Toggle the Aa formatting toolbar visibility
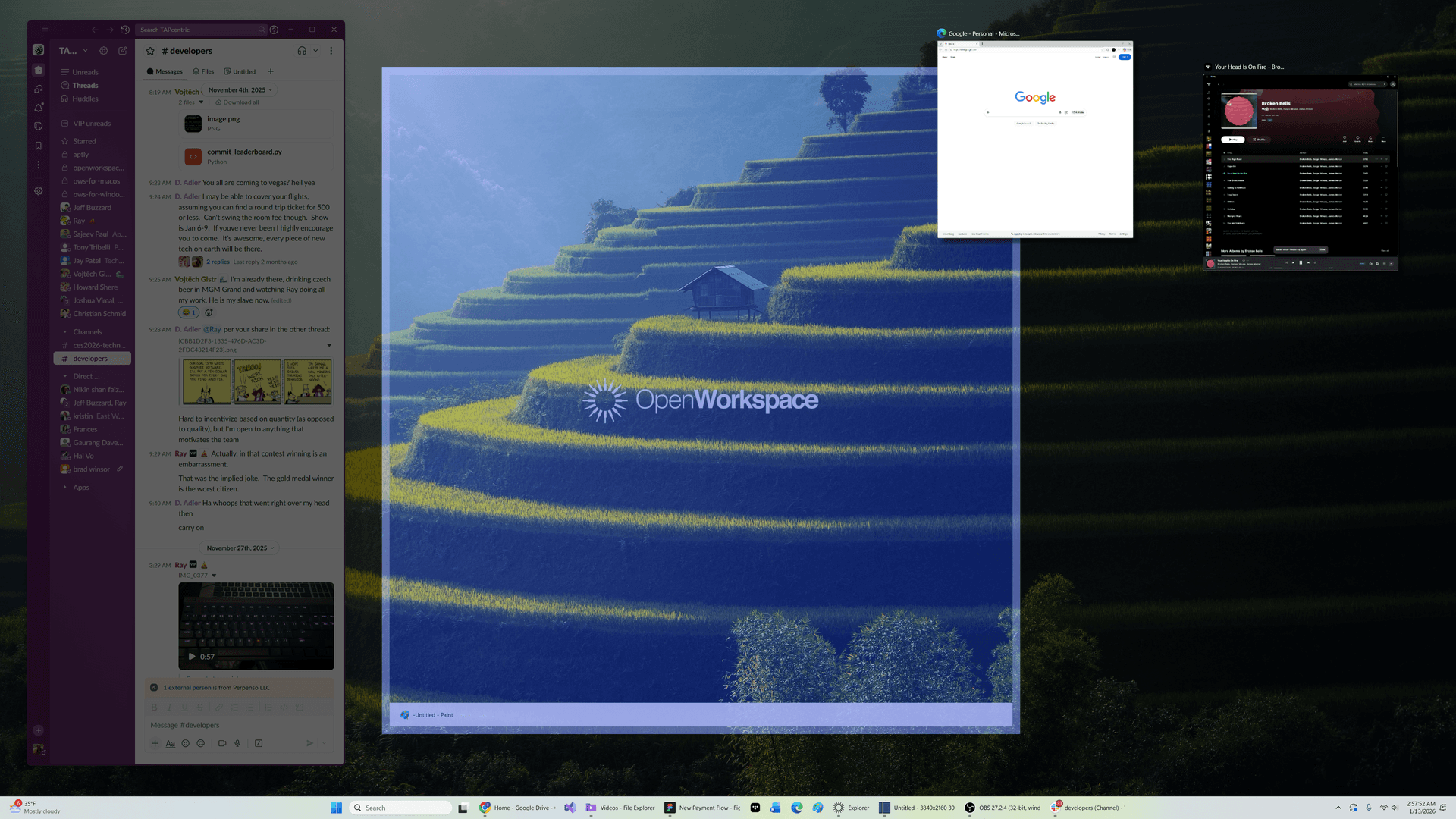1456x819 pixels. click(x=170, y=743)
